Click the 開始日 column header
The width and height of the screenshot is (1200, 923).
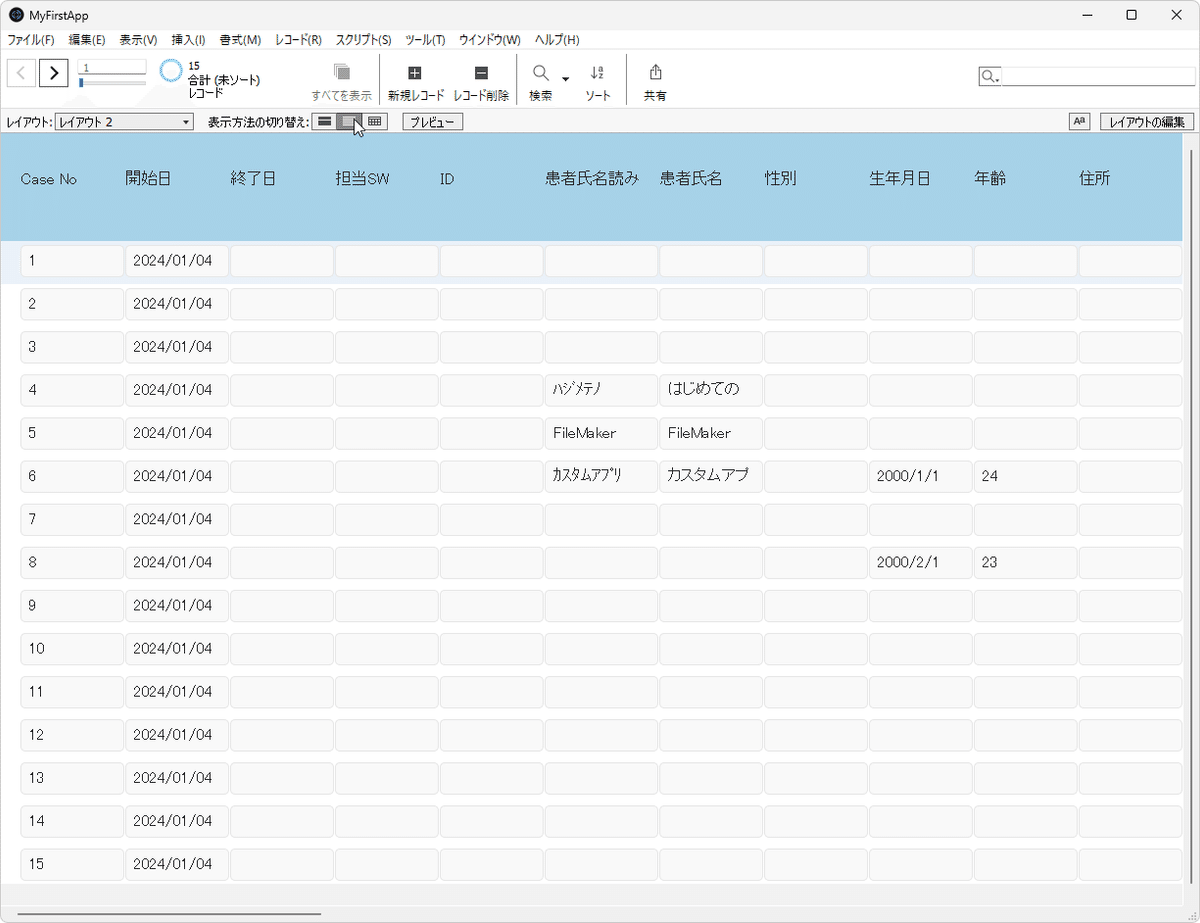point(148,179)
